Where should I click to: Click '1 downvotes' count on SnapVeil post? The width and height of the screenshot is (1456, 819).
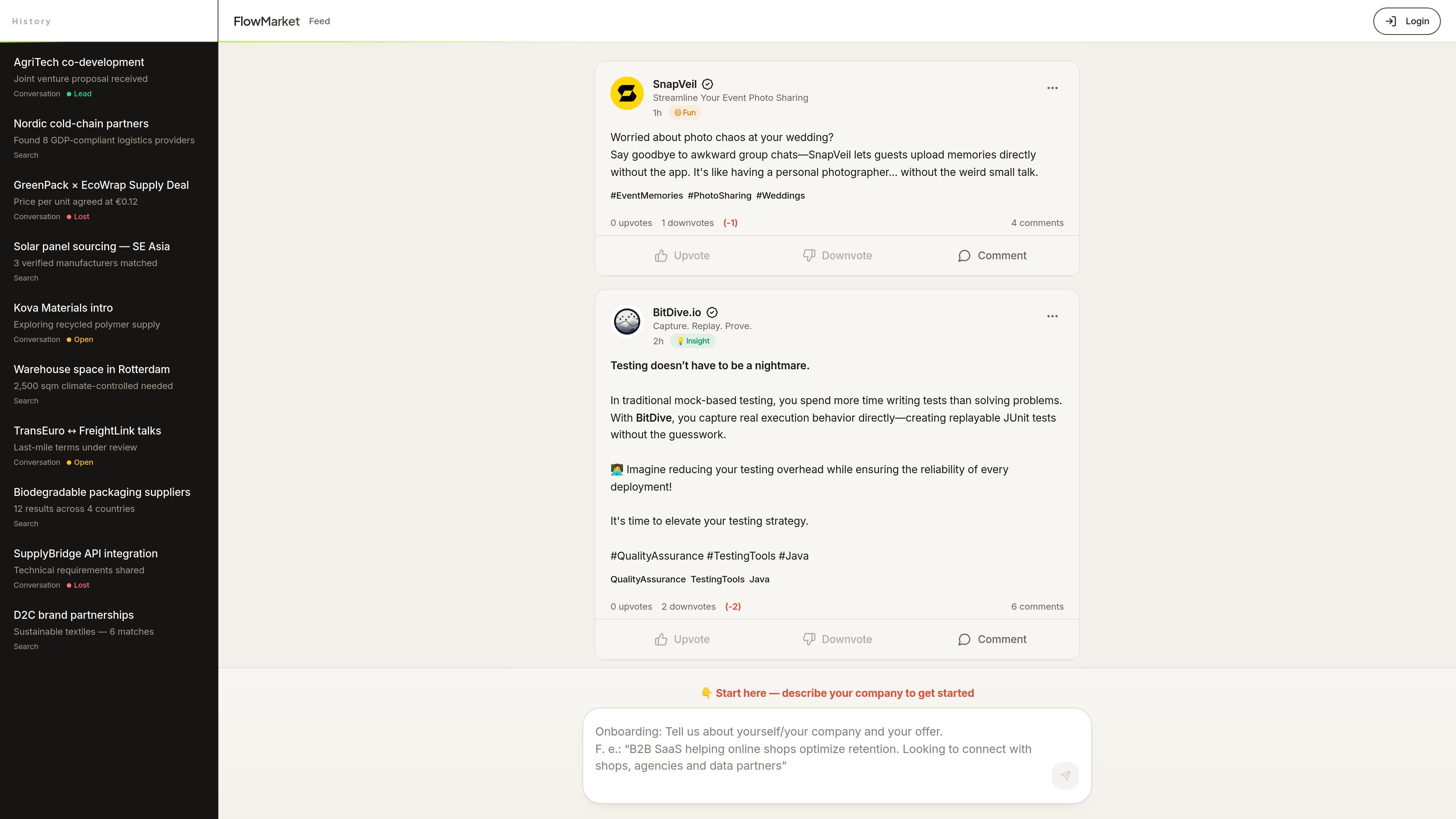[x=687, y=223]
